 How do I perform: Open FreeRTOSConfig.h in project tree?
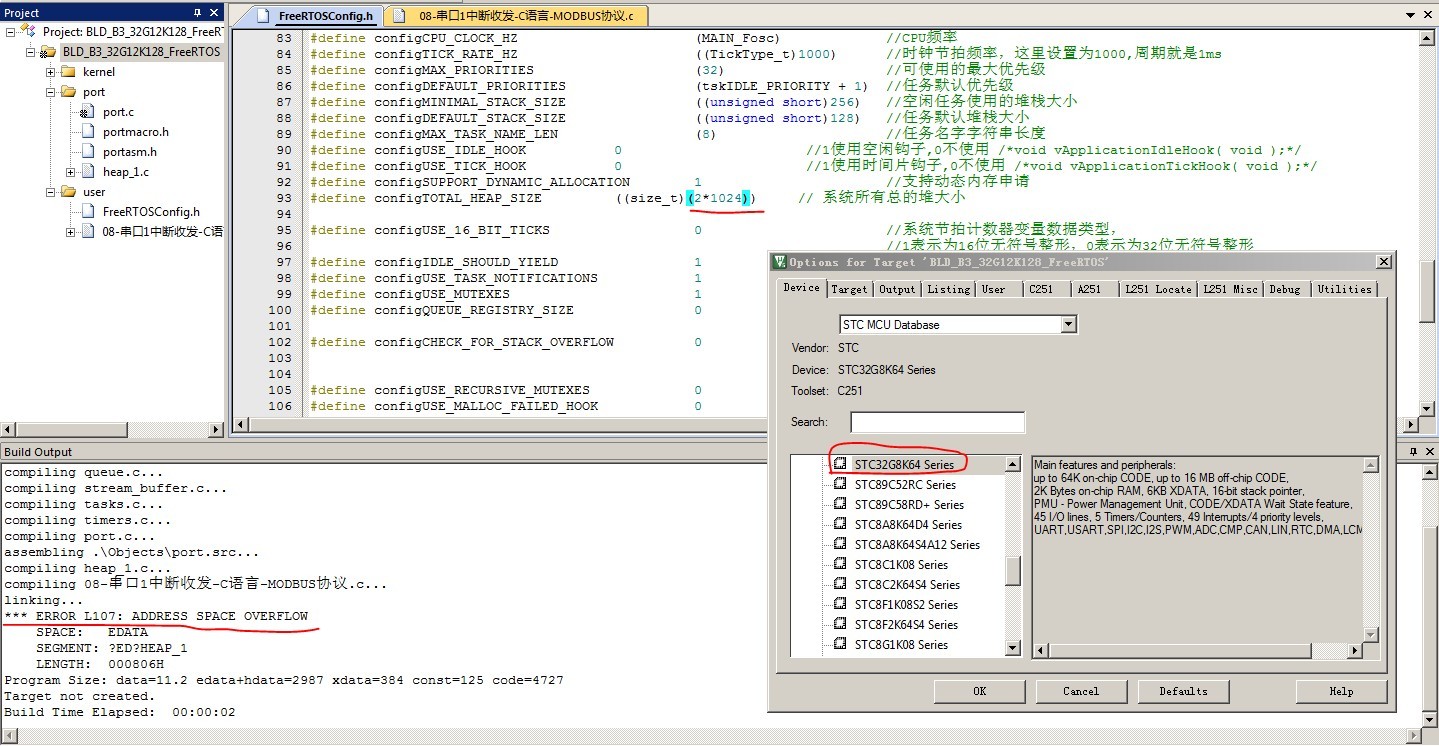pyautogui.click(x=151, y=212)
